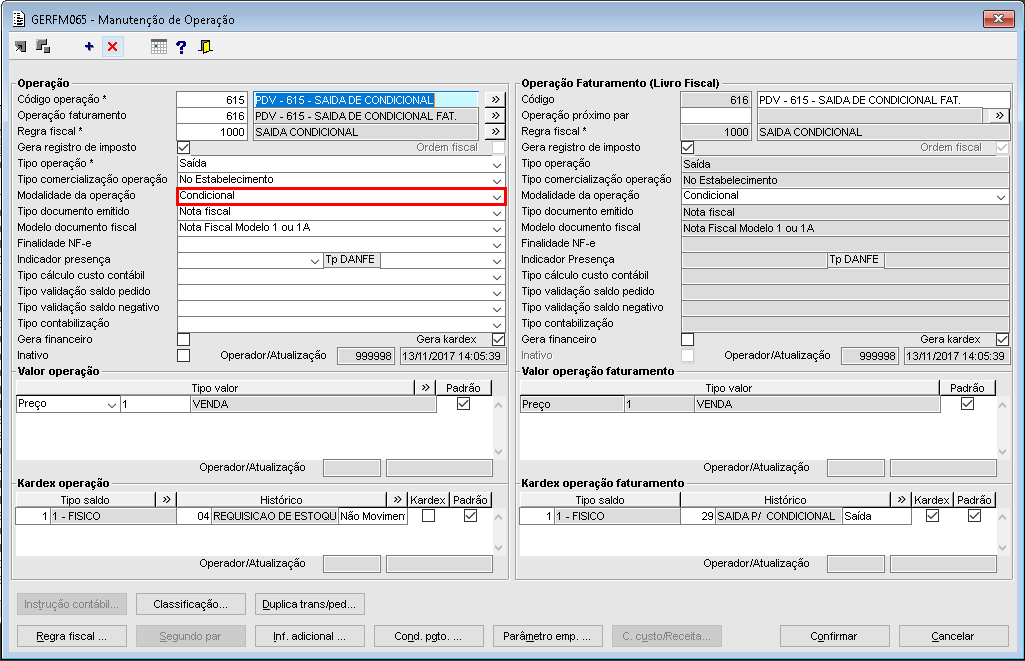Toggle Gera financeiro in Operação Faturamento panel
Screen dimensions: 1025x661
point(688,339)
